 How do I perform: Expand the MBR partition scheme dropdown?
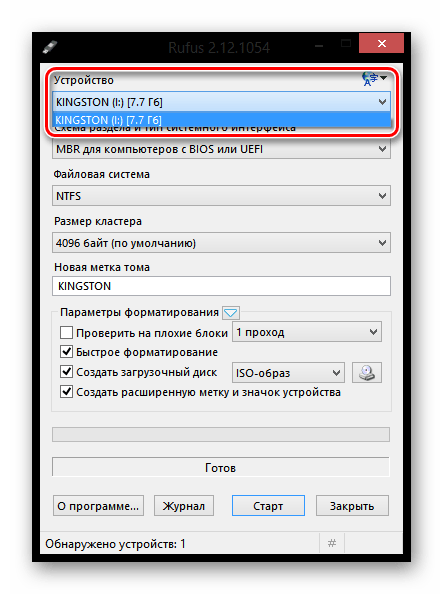pos(221,149)
